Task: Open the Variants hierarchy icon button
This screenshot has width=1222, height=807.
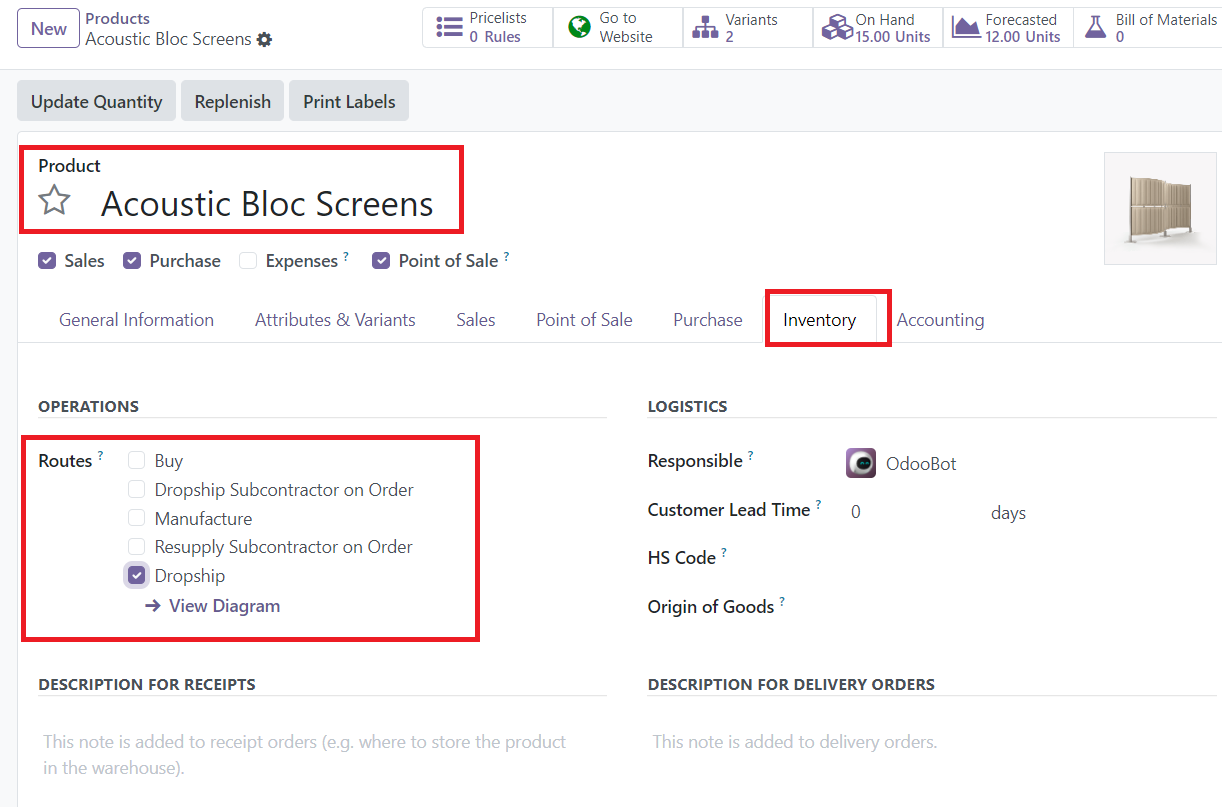Action: pos(706,28)
